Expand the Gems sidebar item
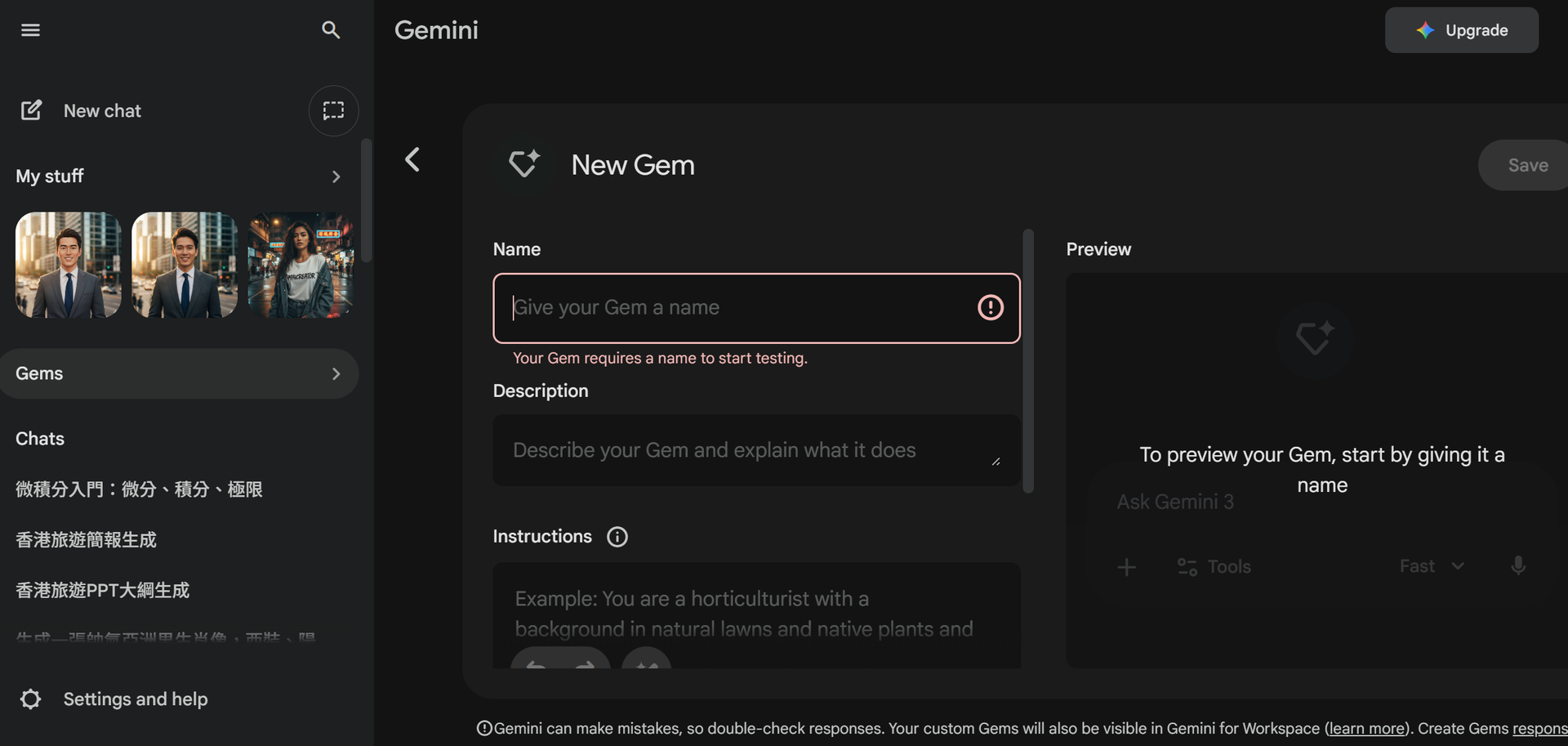 [336, 373]
